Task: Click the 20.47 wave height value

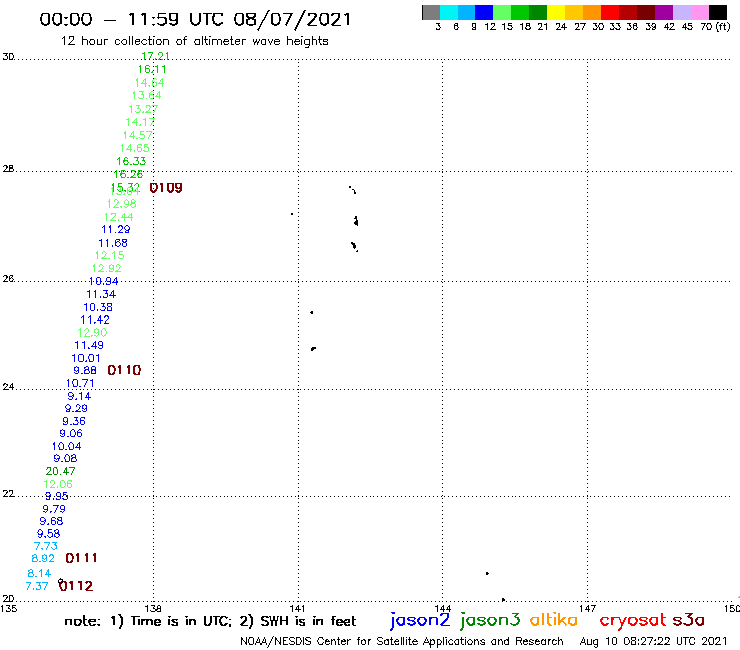Action: [x=60, y=472]
